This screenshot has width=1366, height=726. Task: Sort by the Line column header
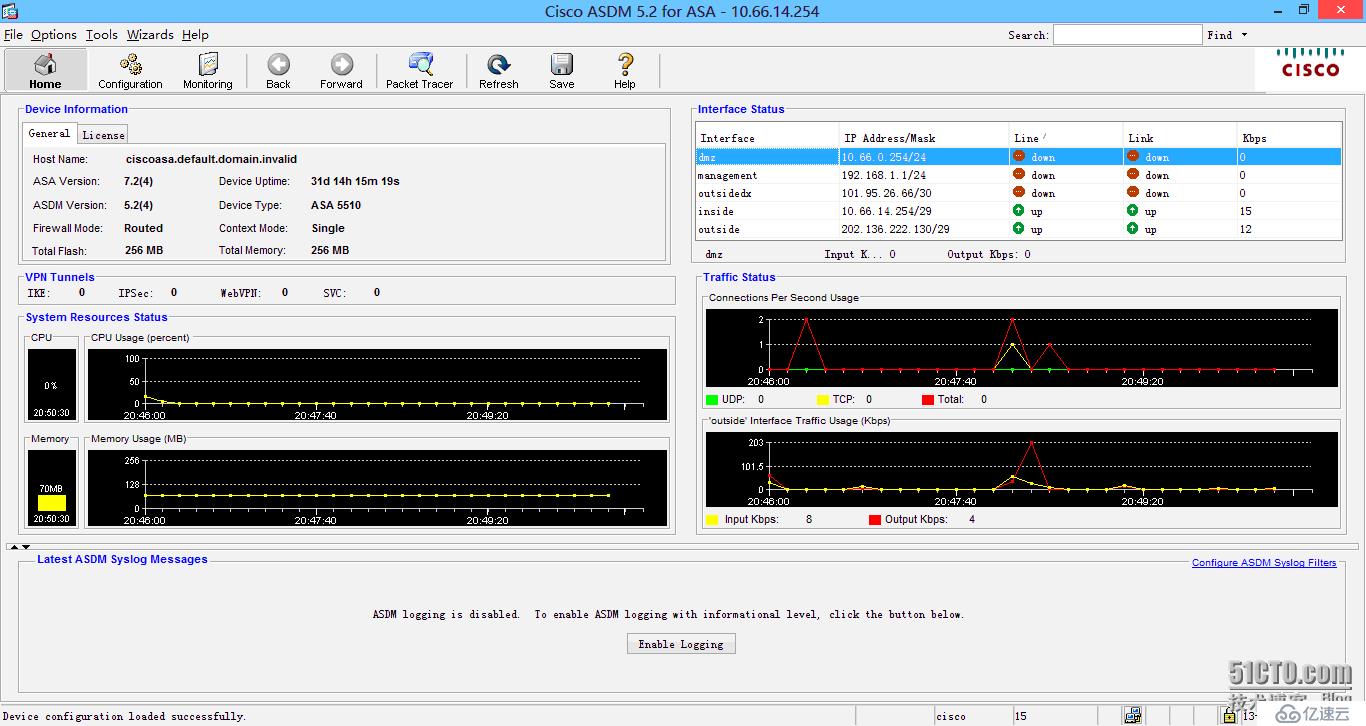coord(1066,138)
